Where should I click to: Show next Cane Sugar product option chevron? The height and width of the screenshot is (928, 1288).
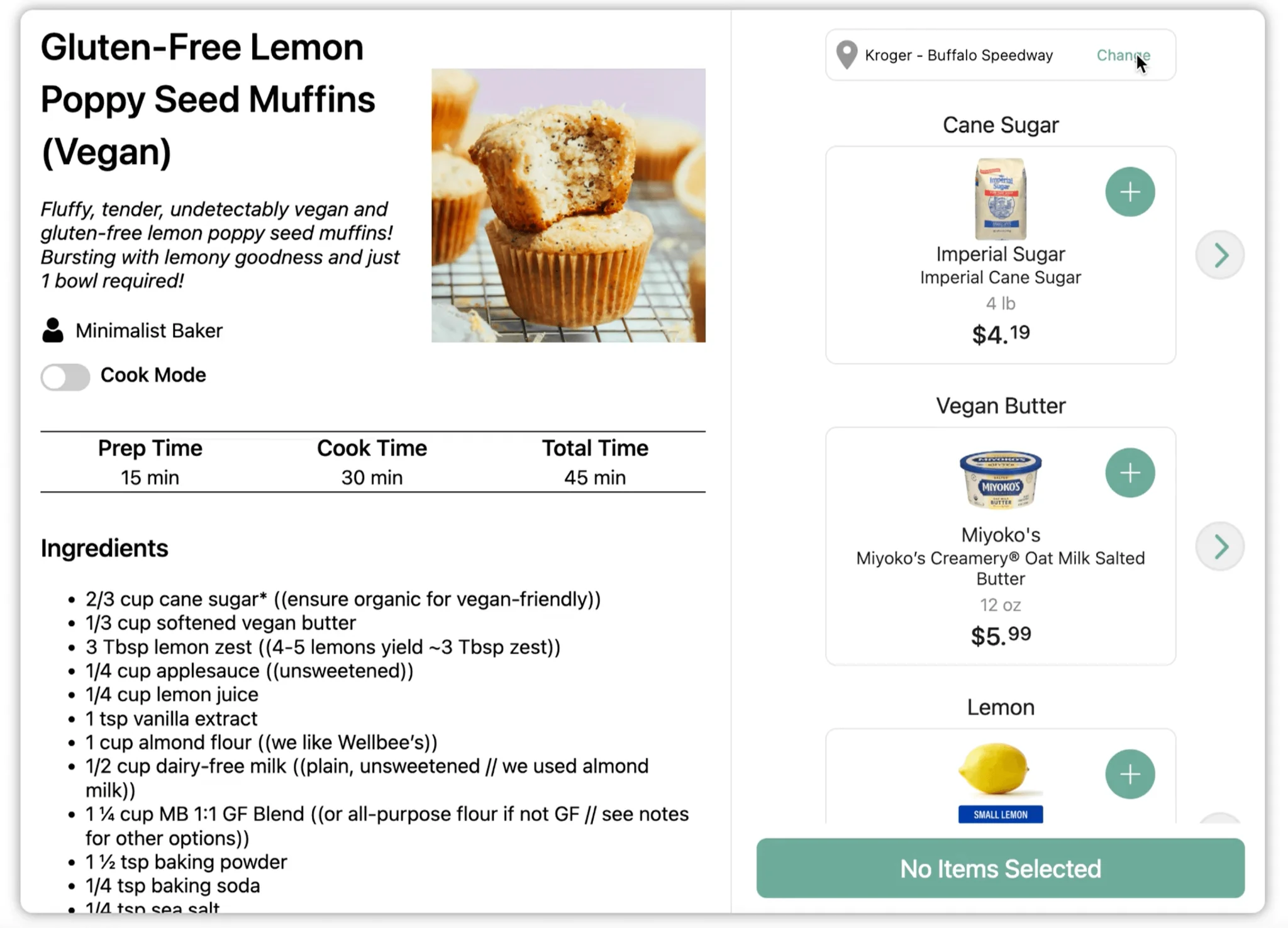point(1220,255)
